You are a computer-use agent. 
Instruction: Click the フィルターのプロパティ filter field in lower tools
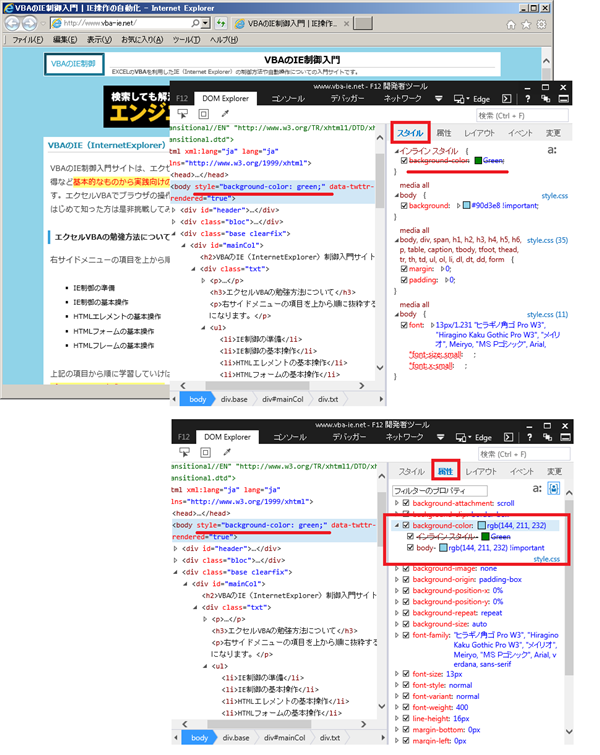(440, 491)
